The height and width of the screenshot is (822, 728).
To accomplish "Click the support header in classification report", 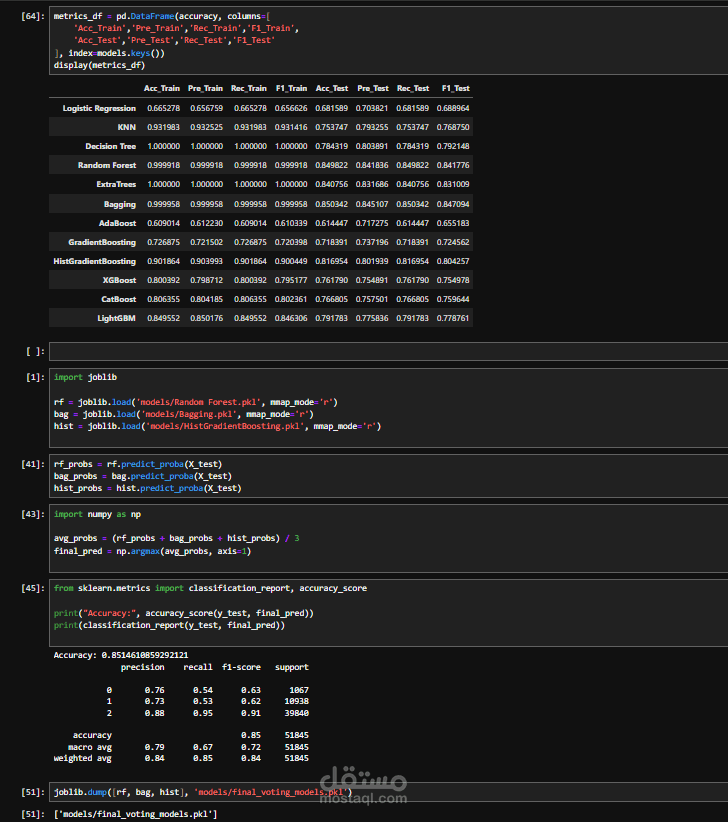I will (x=292, y=667).
